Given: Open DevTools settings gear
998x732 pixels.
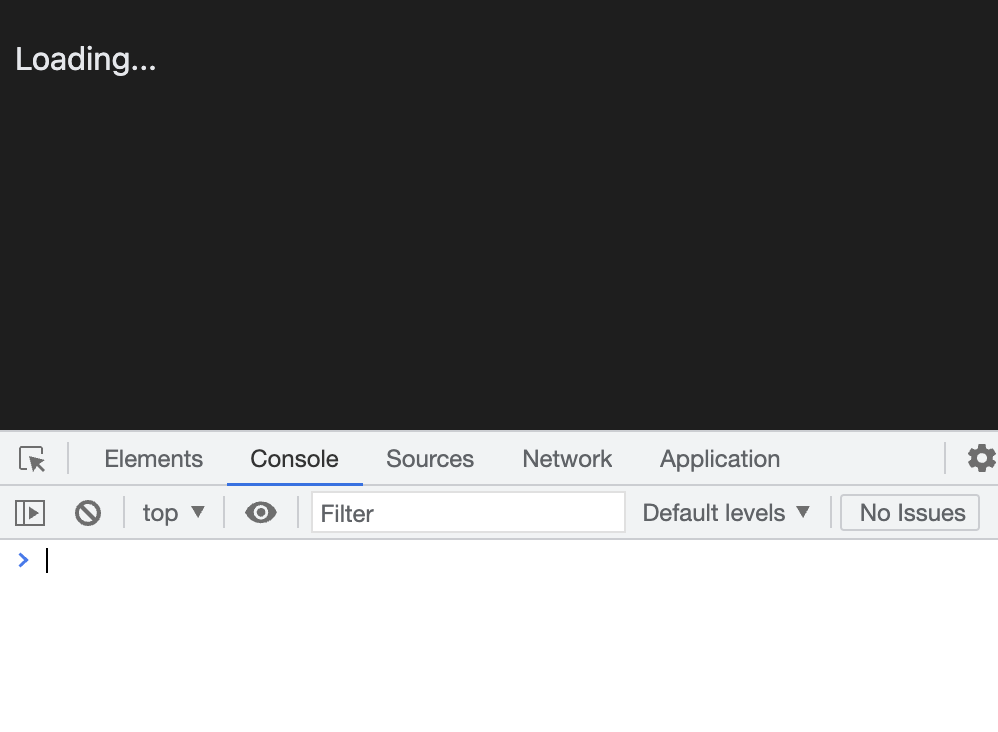Looking at the screenshot, I should click(x=981, y=458).
